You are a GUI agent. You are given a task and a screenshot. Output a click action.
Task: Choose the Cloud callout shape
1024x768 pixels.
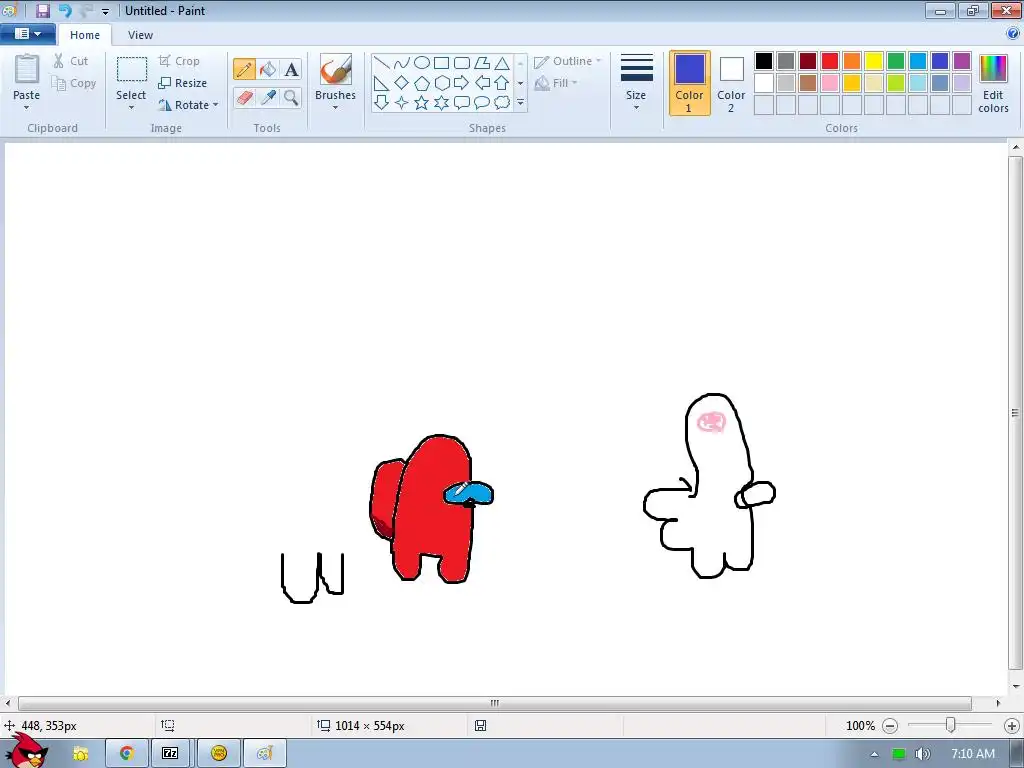click(502, 103)
